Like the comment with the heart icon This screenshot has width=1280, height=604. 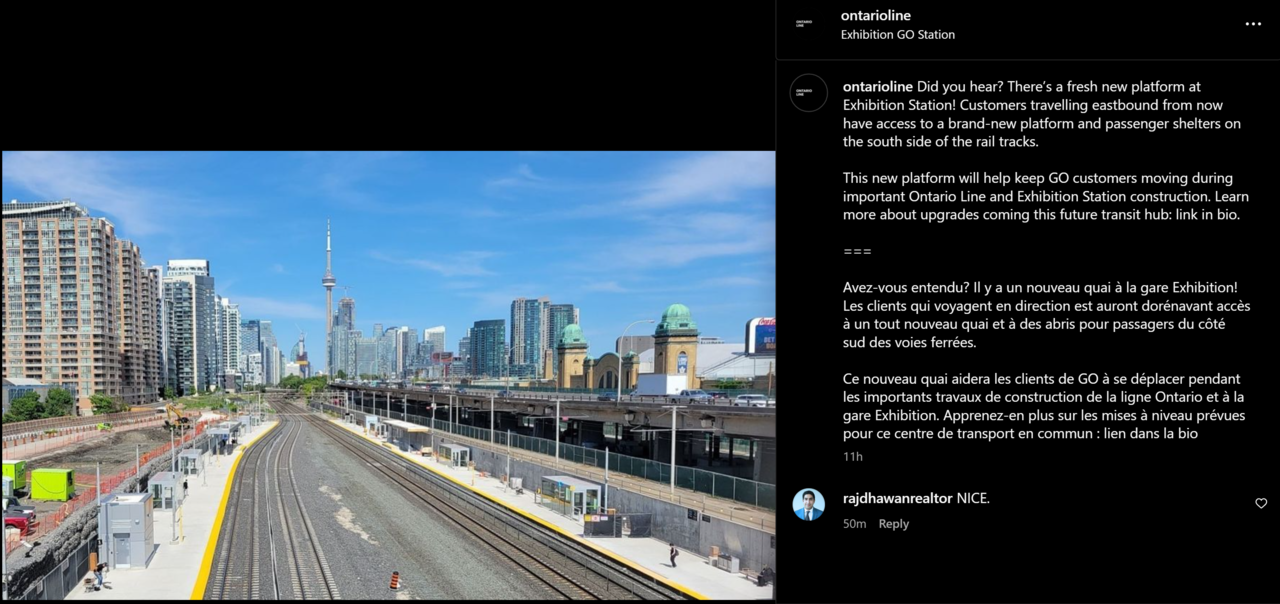click(1261, 503)
